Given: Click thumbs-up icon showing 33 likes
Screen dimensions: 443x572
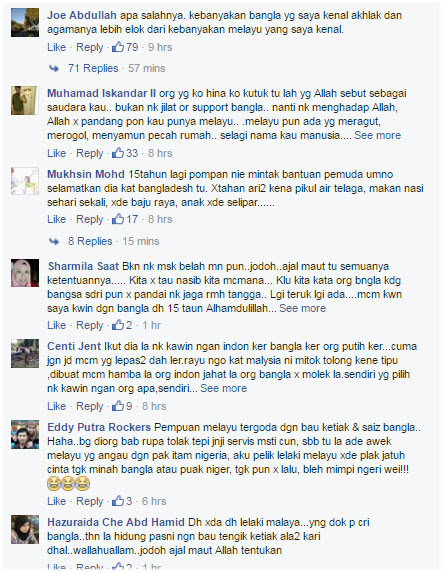Looking at the screenshot, I should point(118,152).
